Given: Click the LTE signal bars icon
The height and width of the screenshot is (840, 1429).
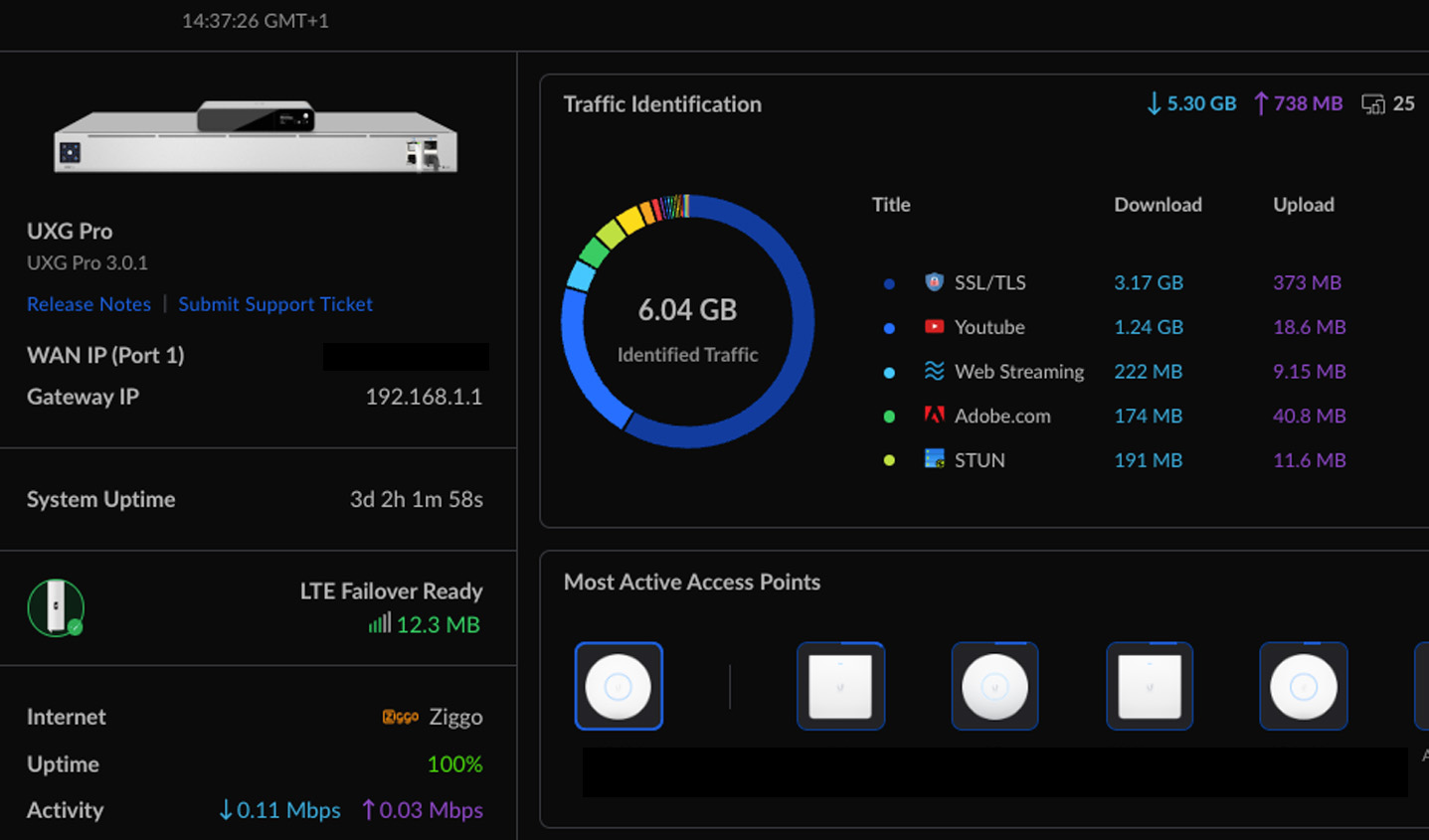Looking at the screenshot, I should (x=379, y=623).
